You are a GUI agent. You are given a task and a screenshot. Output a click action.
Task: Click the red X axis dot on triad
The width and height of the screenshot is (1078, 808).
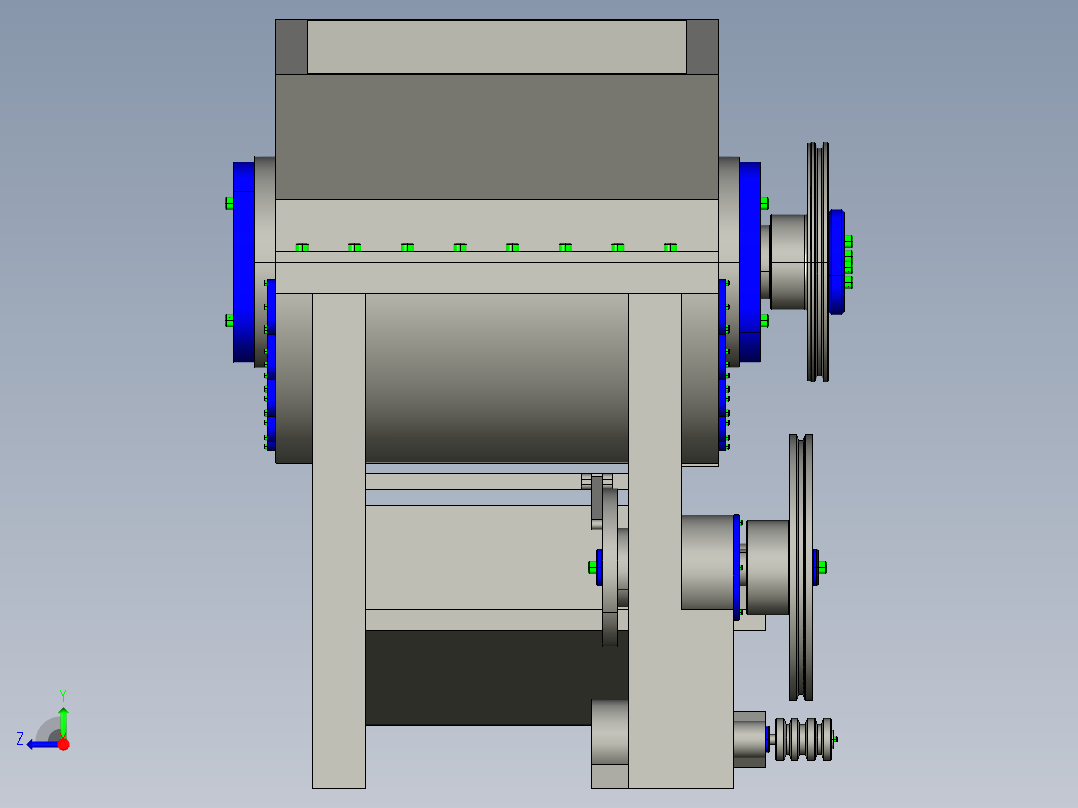tap(64, 744)
